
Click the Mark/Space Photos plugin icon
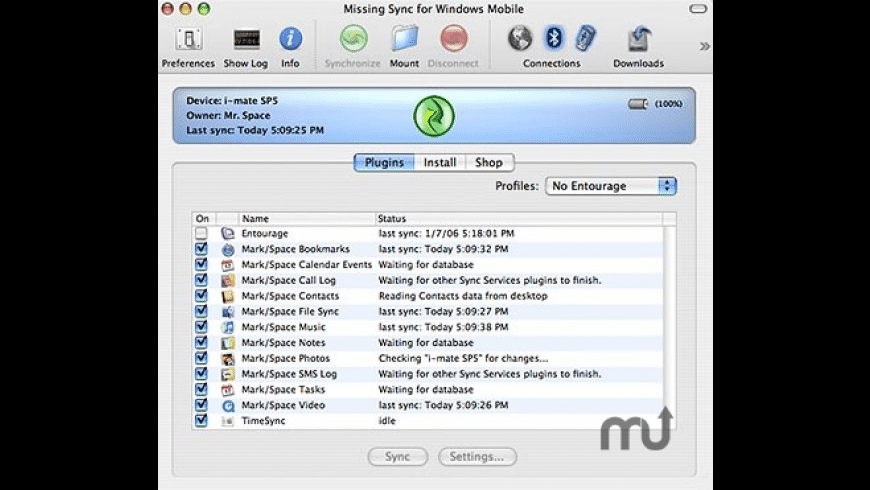pos(227,358)
